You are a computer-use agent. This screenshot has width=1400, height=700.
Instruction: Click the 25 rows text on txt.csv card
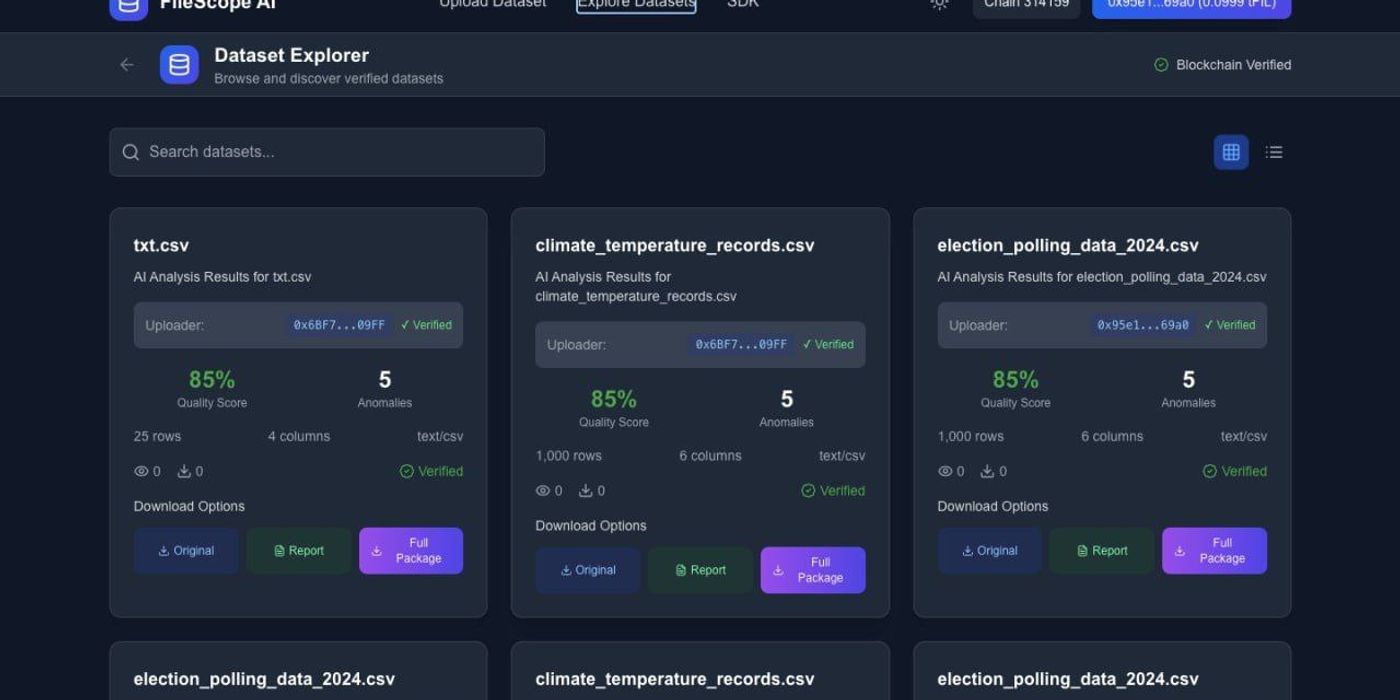pos(158,436)
